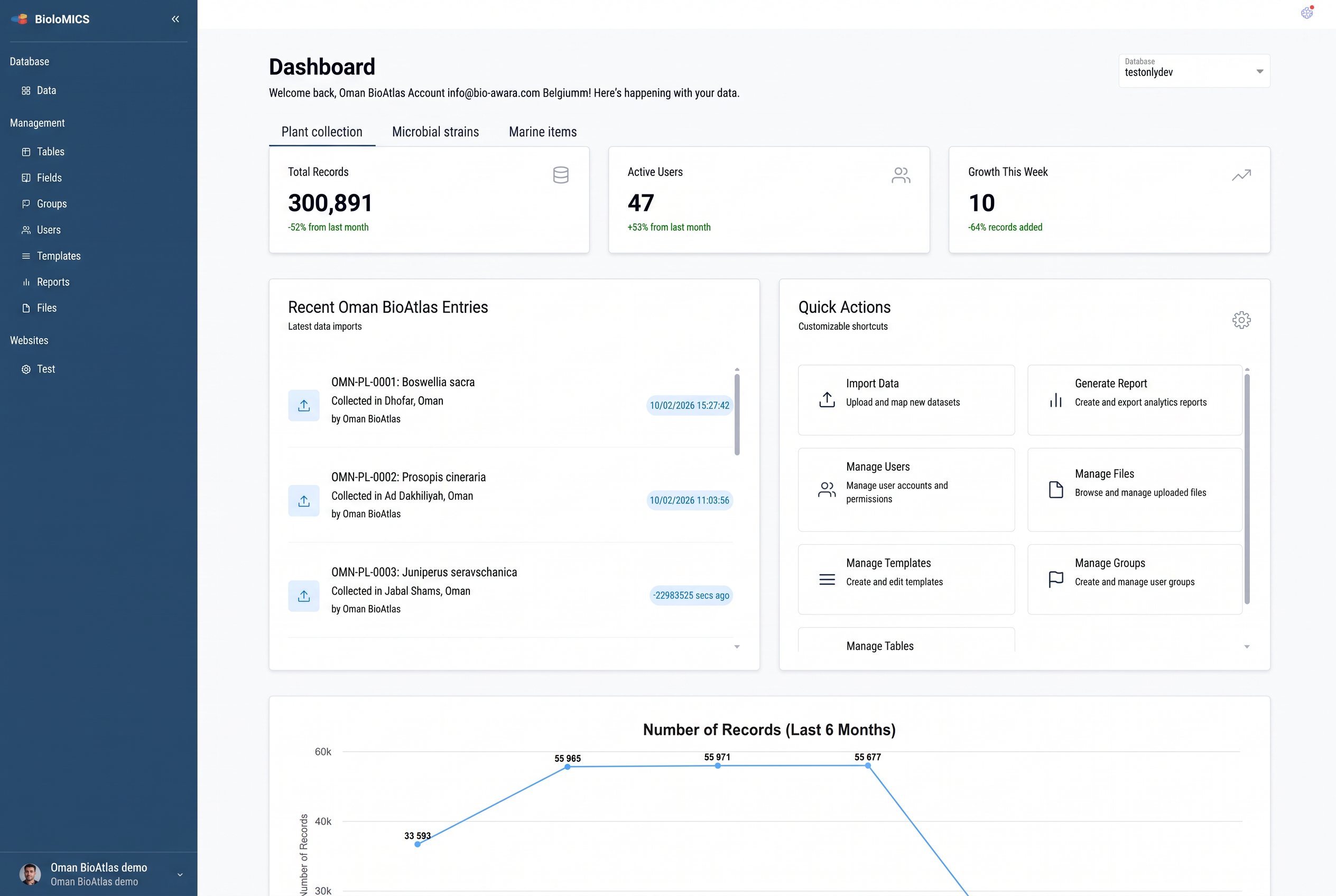Click the 10/02/2026 11:03:56 timestamp badge
Screen dimensions: 1336x896
690,501
